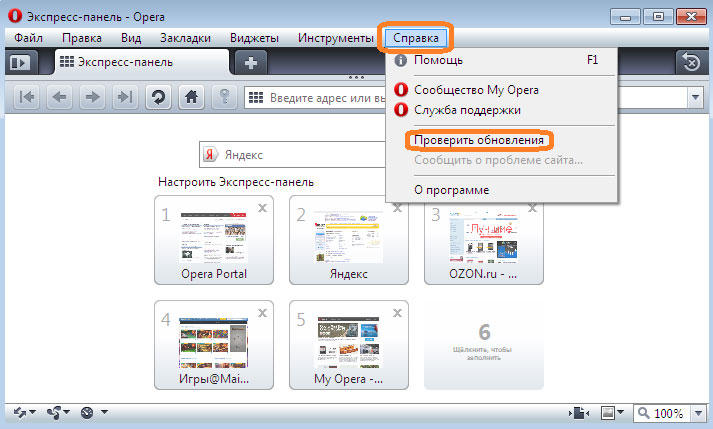Open the Закладки menu
The image size is (713, 429).
click(185, 38)
